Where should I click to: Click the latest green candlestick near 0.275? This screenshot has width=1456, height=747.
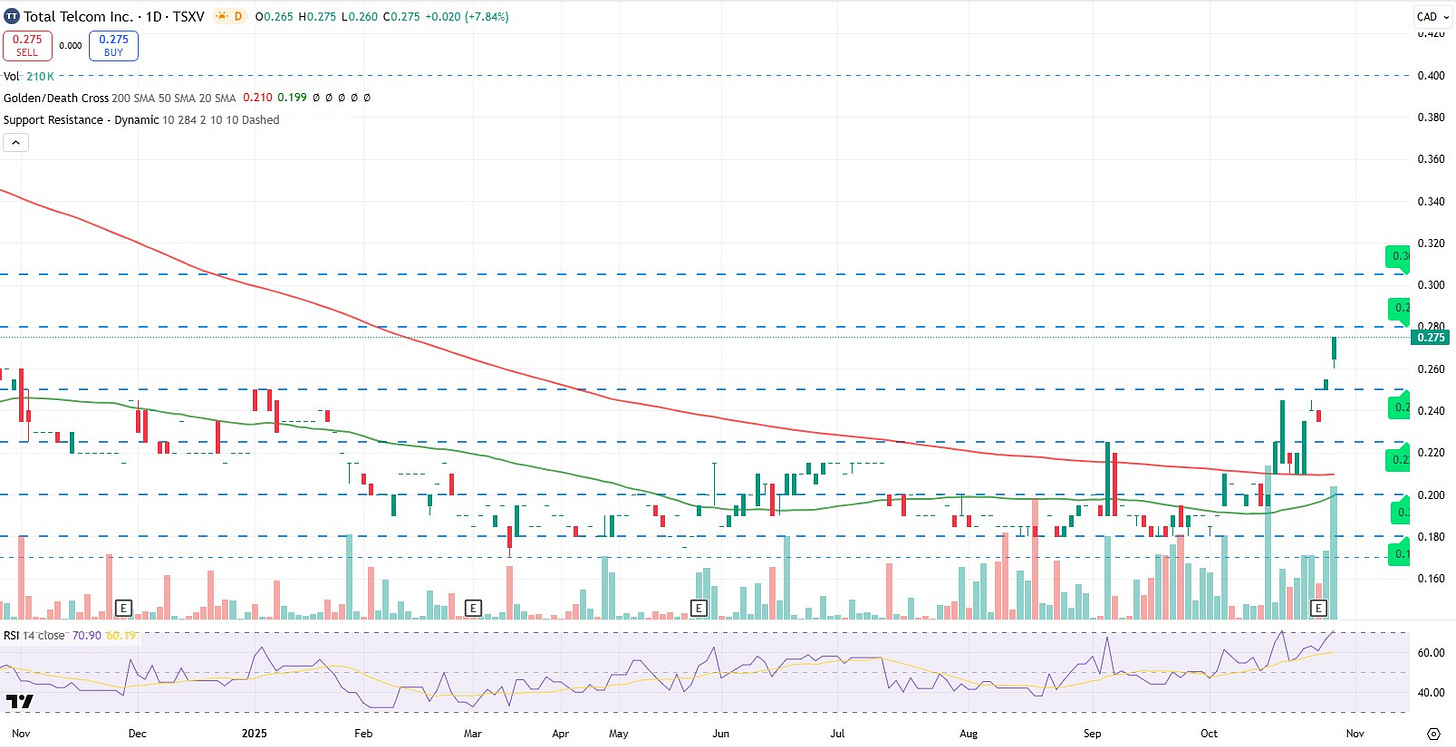1334,350
